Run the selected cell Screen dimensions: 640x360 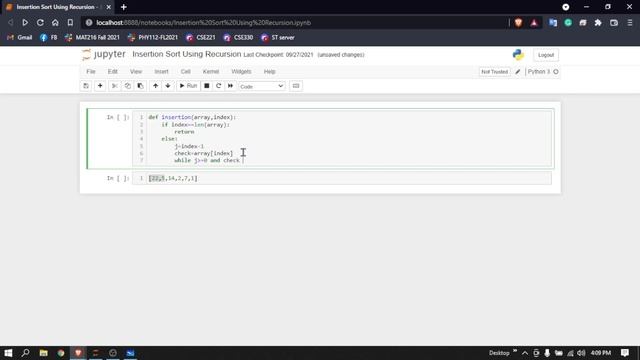pos(189,86)
